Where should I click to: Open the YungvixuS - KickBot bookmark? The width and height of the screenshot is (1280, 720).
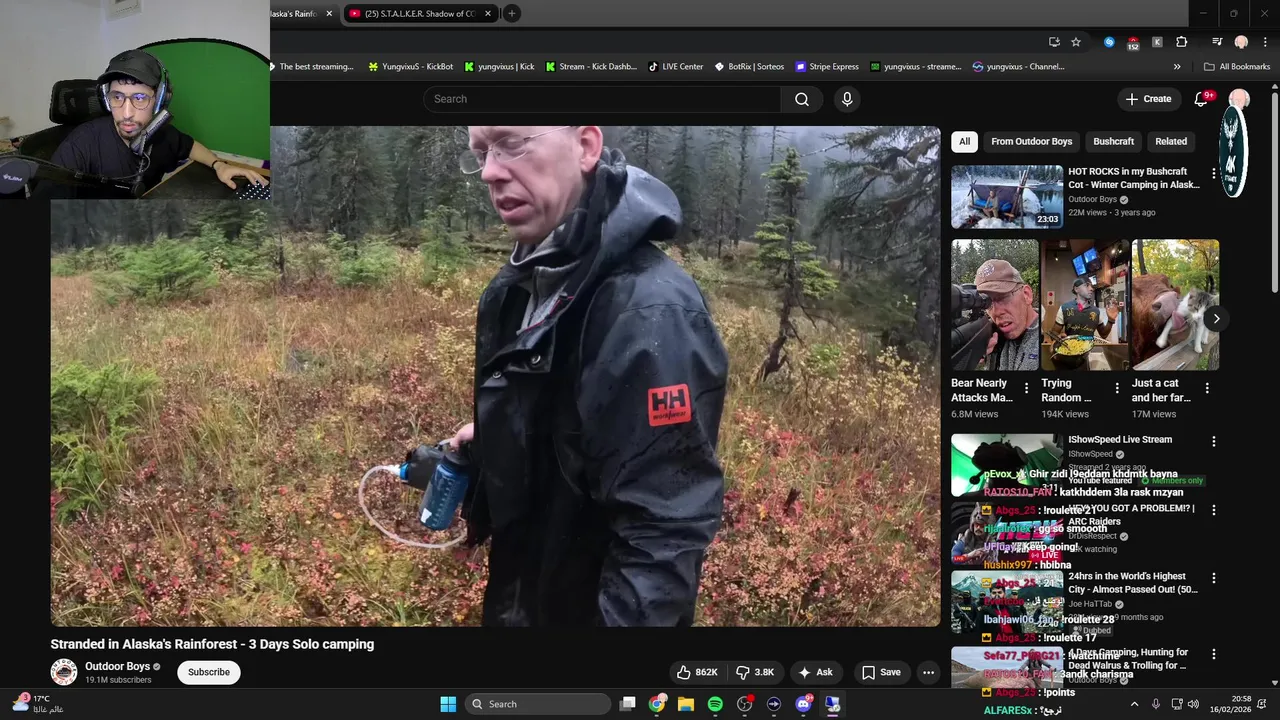[x=411, y=67]
